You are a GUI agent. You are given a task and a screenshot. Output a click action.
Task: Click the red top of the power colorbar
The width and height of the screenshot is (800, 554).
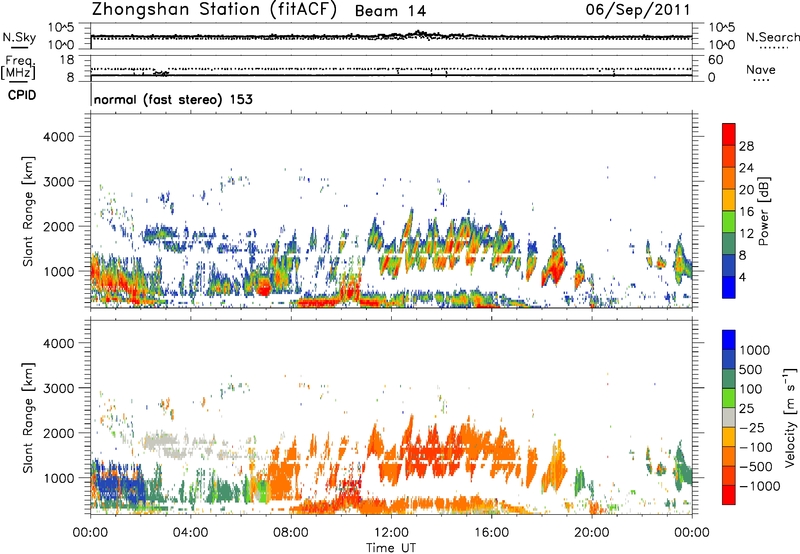click(x=729, y=134)
